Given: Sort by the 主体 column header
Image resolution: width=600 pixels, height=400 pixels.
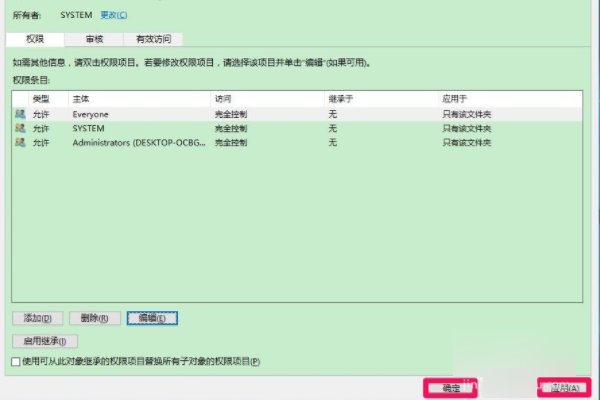Looking at the screenshot, I should point(139,99).
